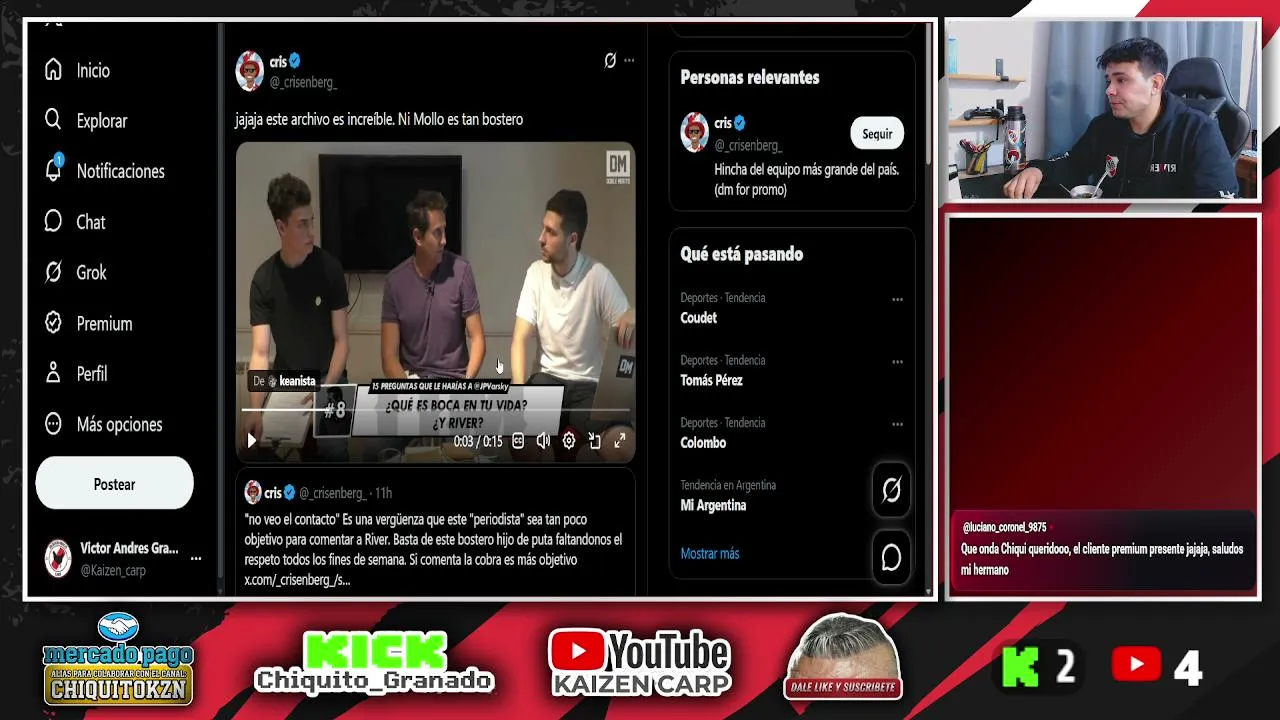This screenshot has height=720, width=1280.
Task: Click cris avatar on the main post
Action: 250,71
